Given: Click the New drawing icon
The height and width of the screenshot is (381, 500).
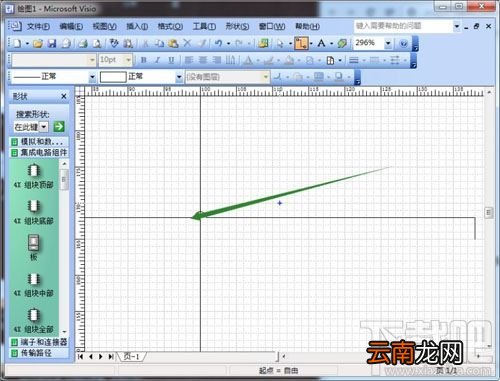Looking at the screenshot, I should pos(17,43).
